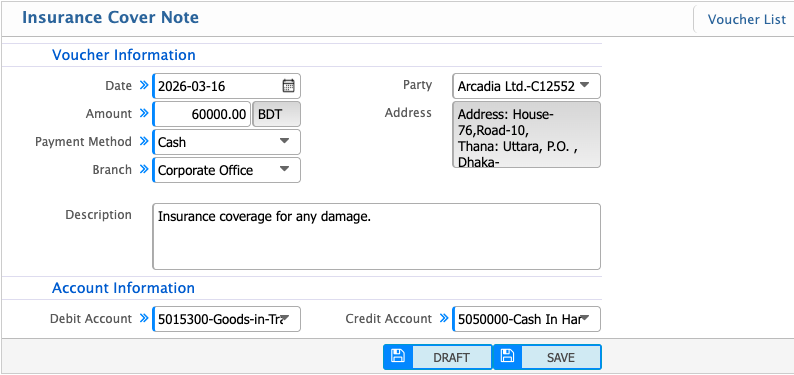The image size is (794, 375).
Task: Click the greyed Address box
Action: 526,135
